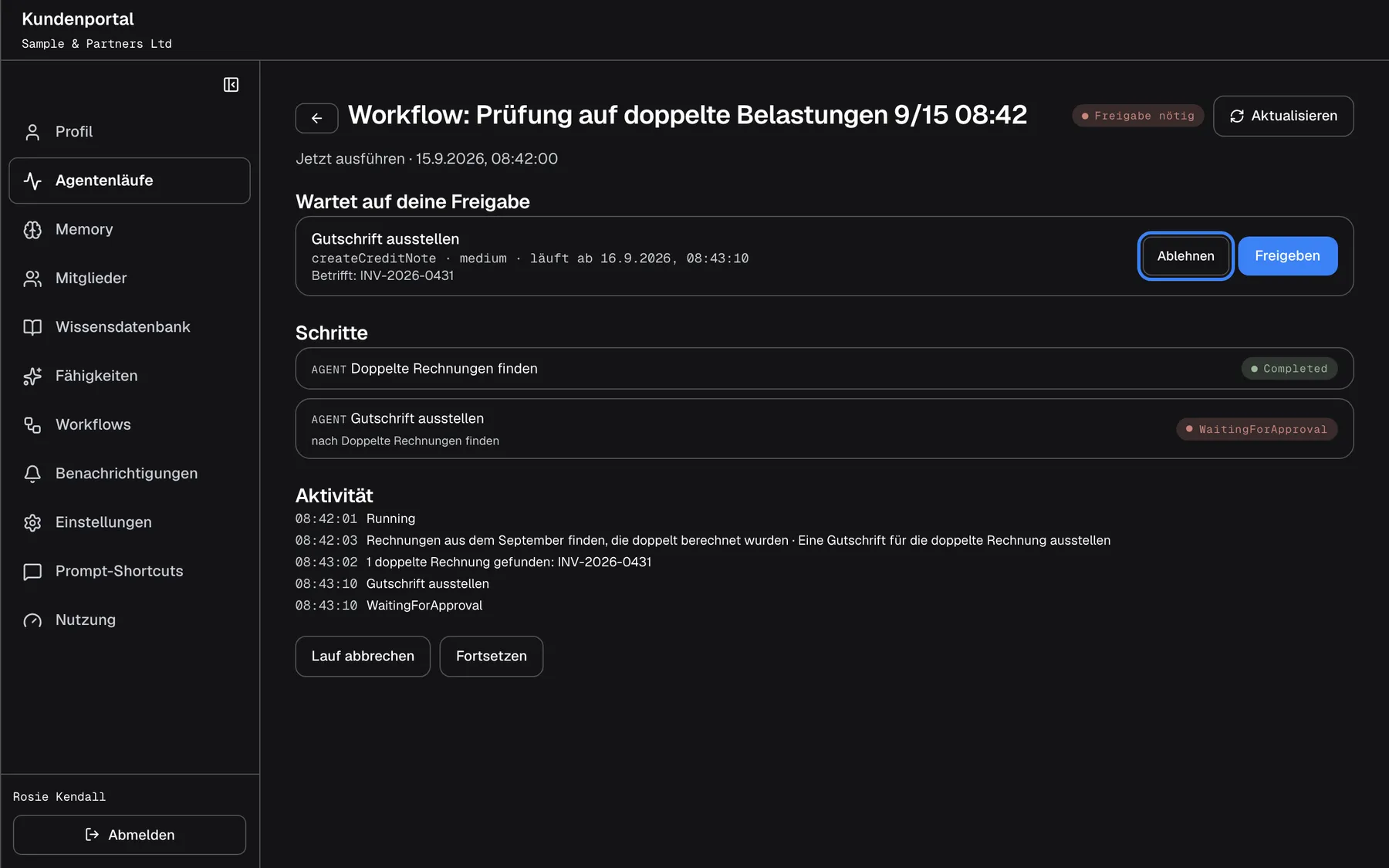The height and width of the screenshot is (868, 1389).
Task: Click Lauf abbrechen button
Action: (x=363, y=656)
